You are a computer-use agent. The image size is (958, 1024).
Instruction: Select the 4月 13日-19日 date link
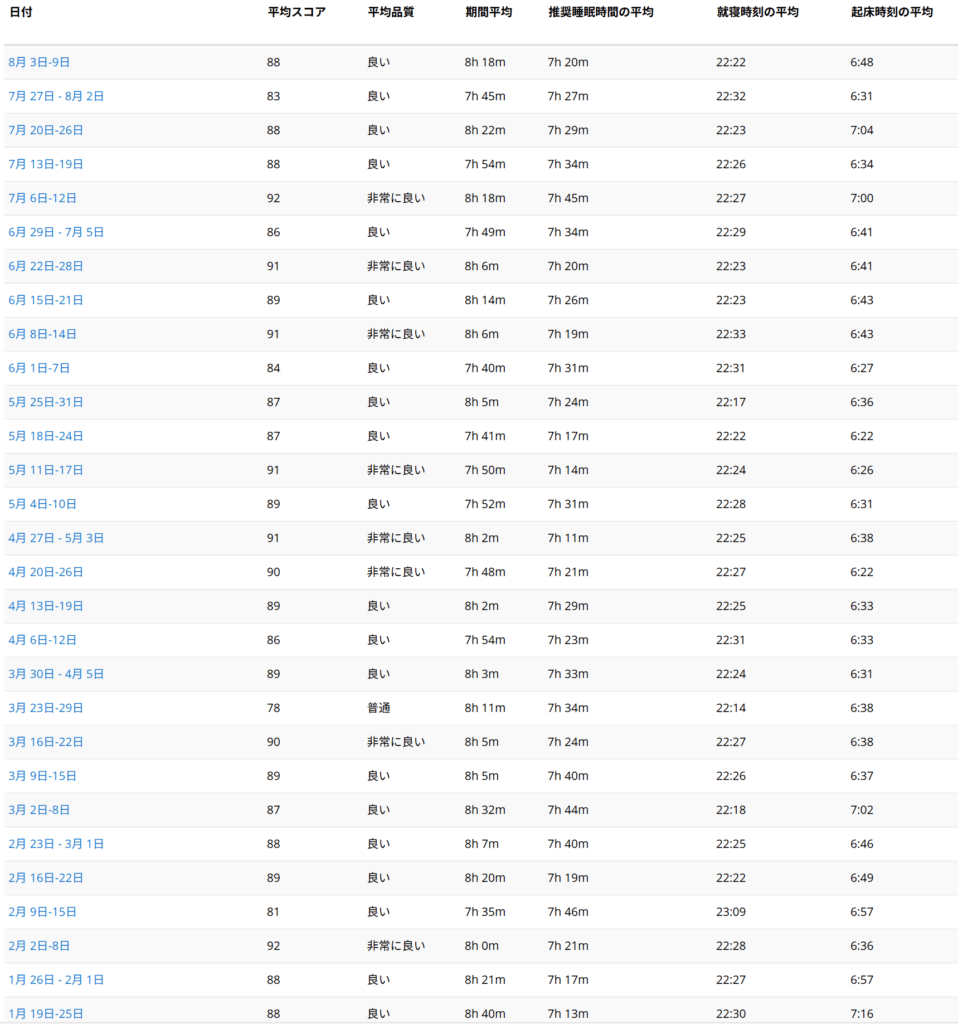pyautogui.click(x=46, y=606)
